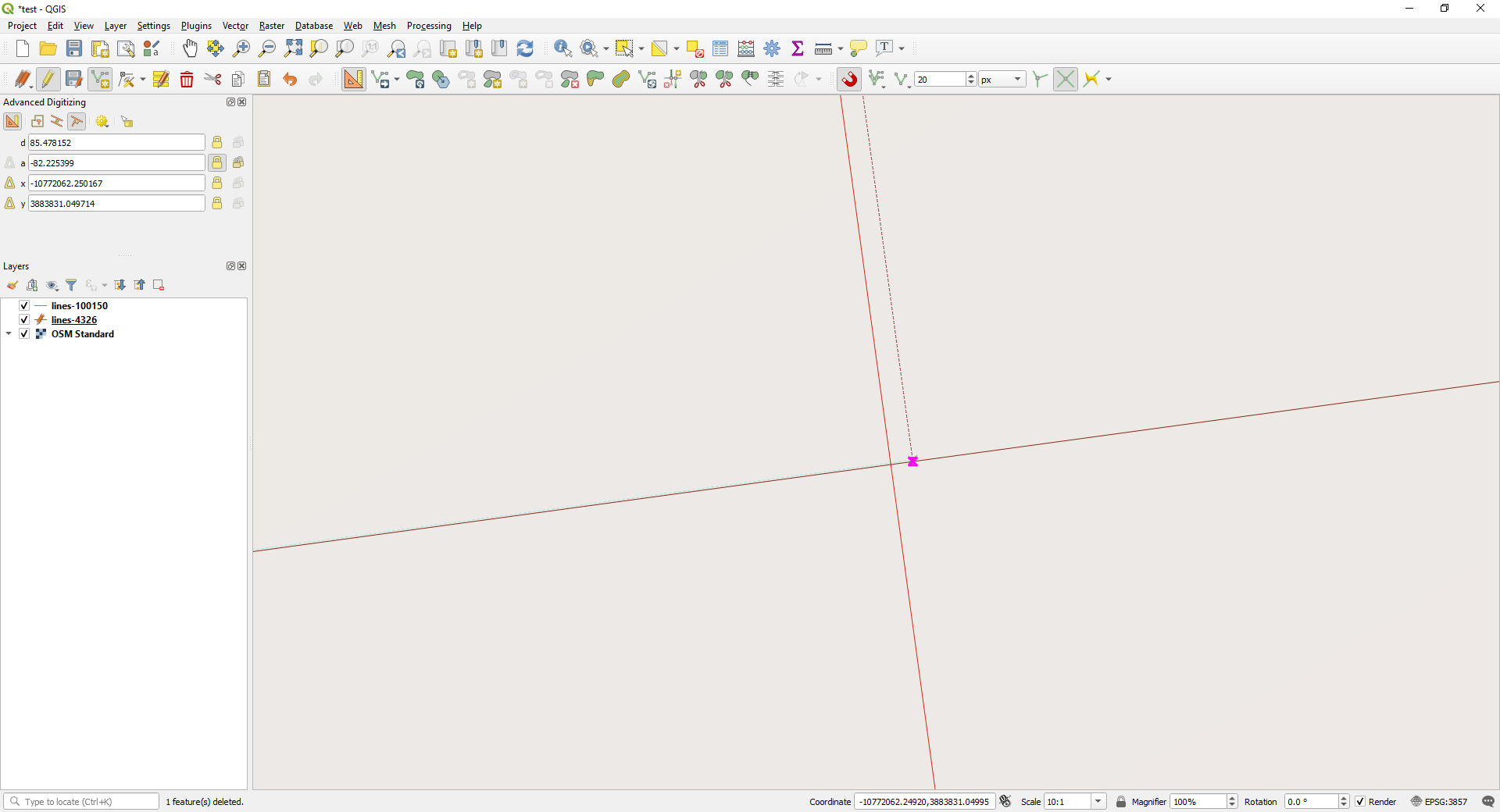Viewport: 1500px width, 812px height.
Task: Create a new project with blank page icon
Action: (23, 48)
